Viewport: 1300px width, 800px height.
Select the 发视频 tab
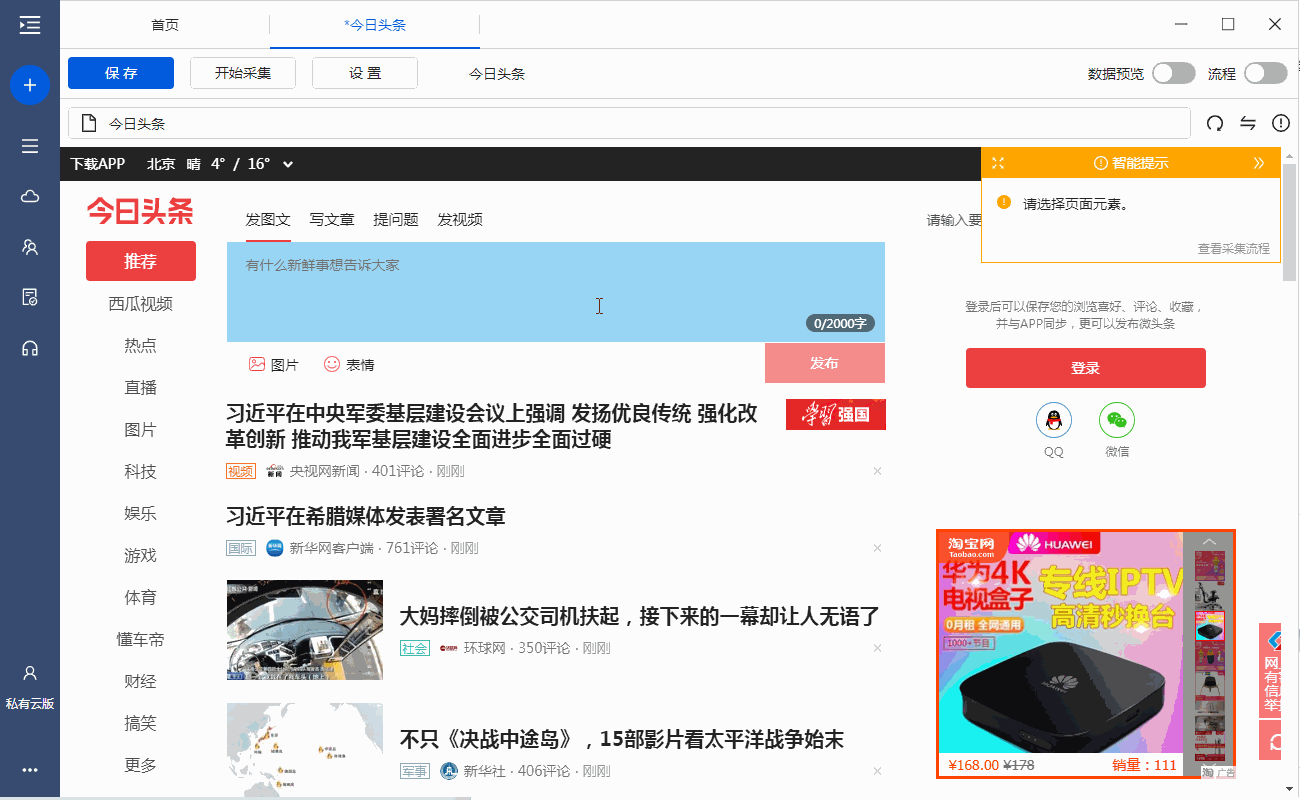(460, 220)
